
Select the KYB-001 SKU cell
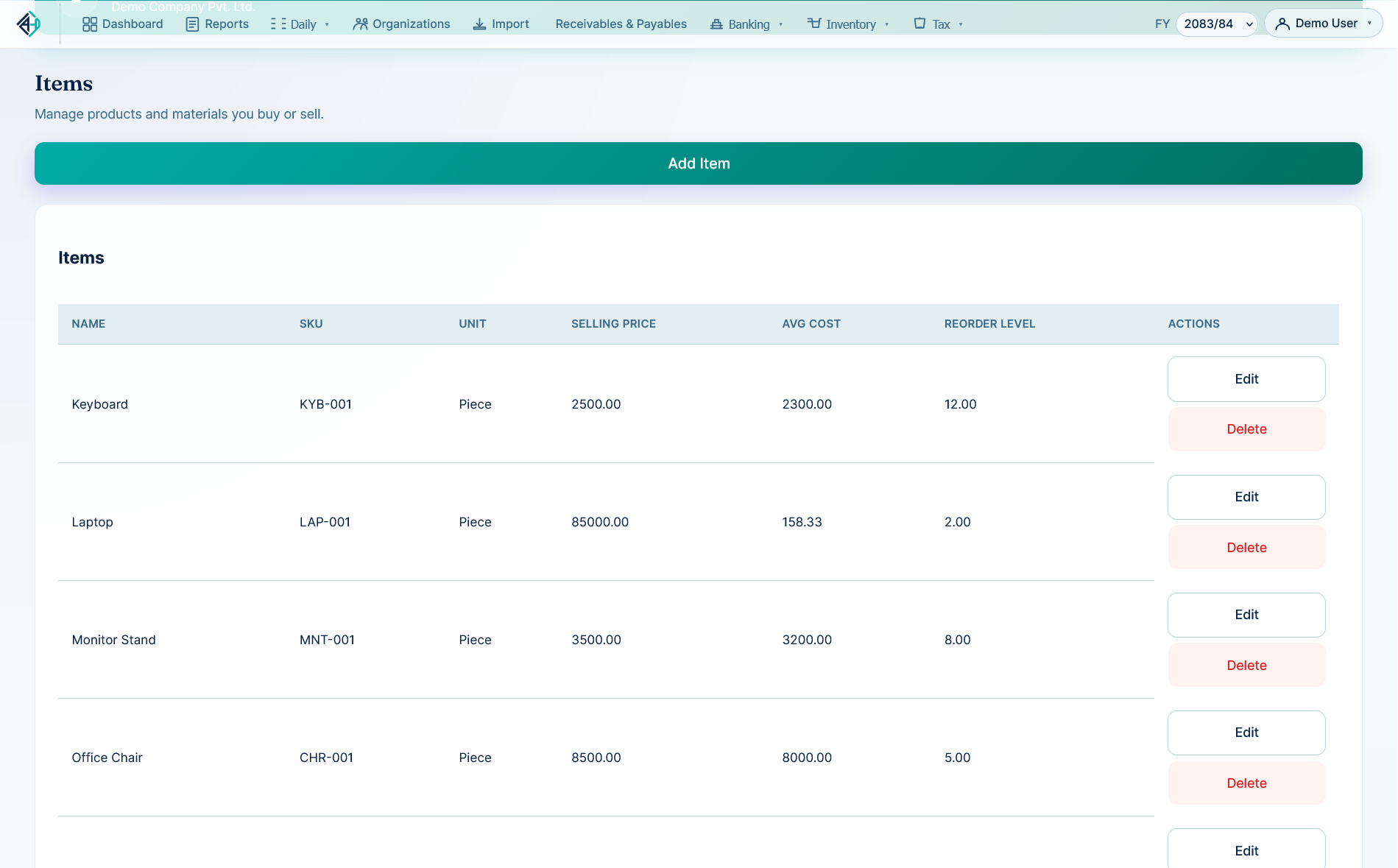point(325,404)
